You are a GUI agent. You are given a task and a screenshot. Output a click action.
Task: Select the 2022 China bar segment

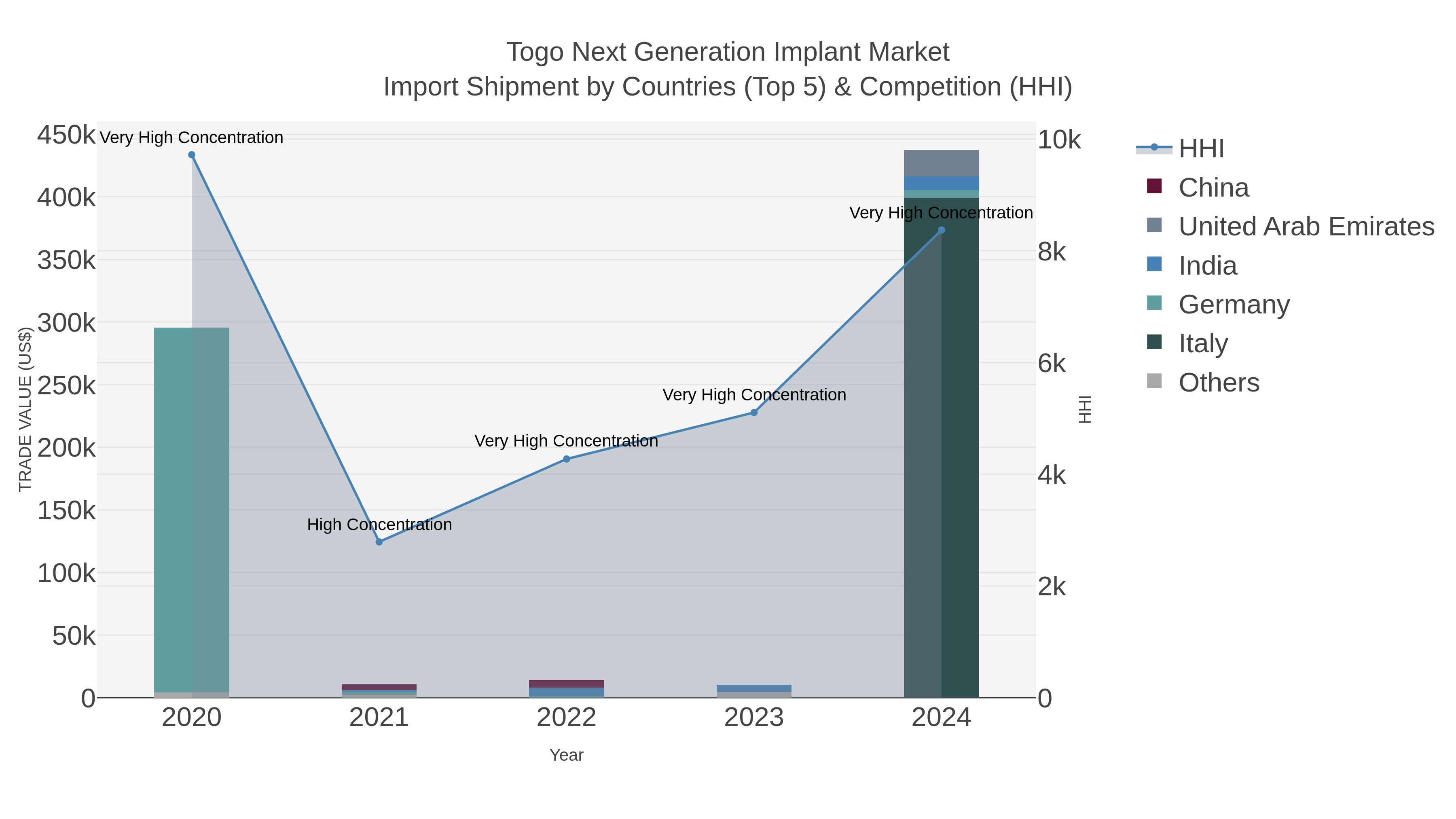click(x=566, y=684)
